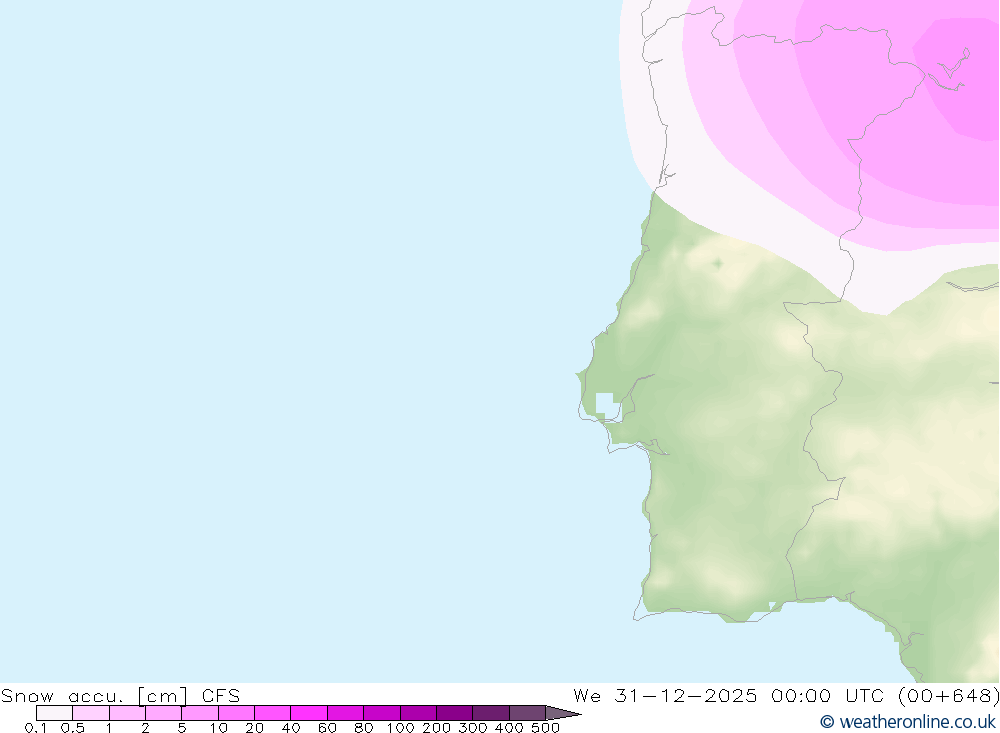Select the 20–40 cm legend color swatch

pyautogui.click(x=272, y=713)
